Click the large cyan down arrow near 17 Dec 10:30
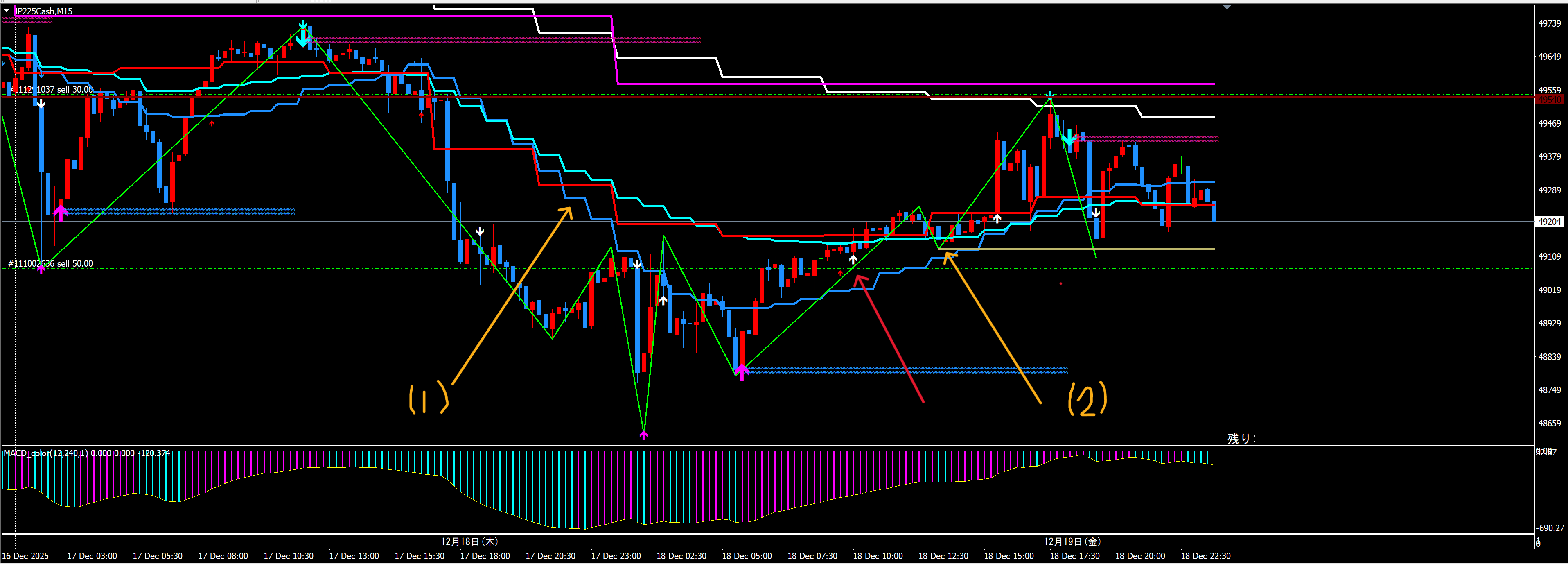 tap(302, 39)
